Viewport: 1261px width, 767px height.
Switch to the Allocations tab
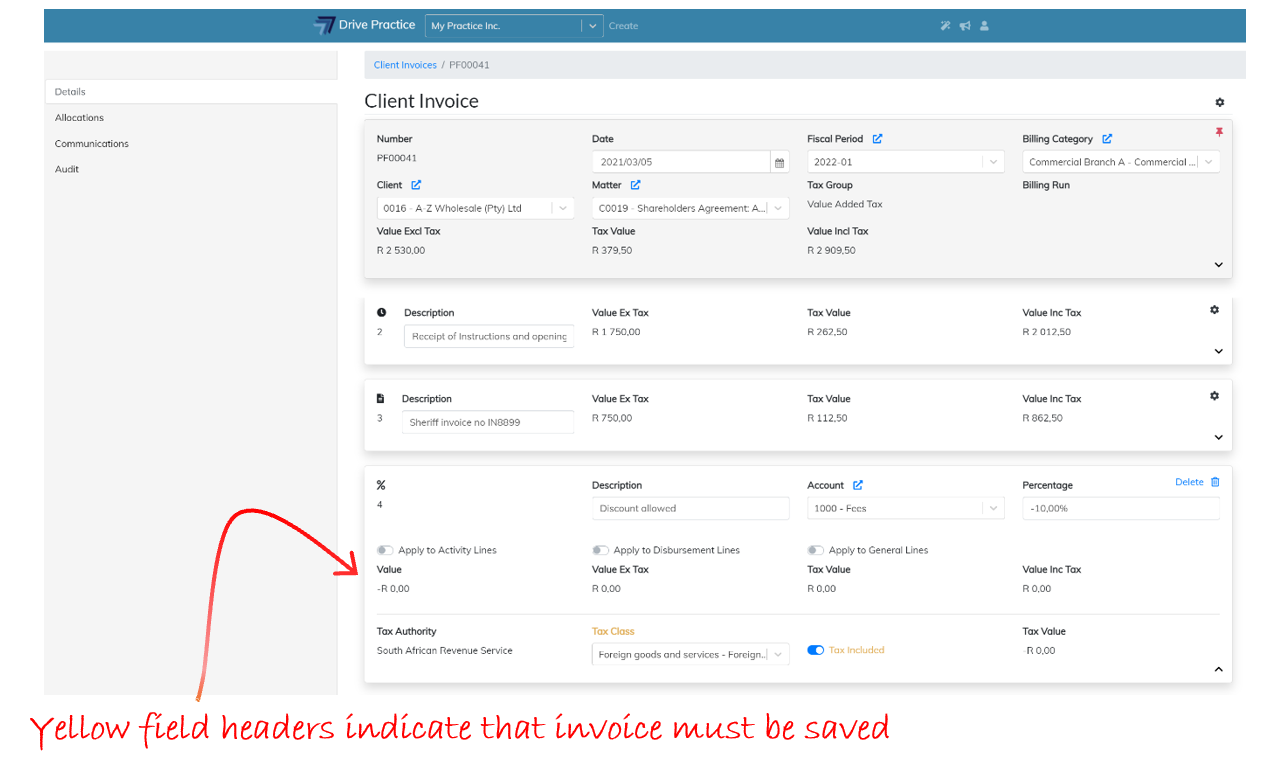coord(79,118)
